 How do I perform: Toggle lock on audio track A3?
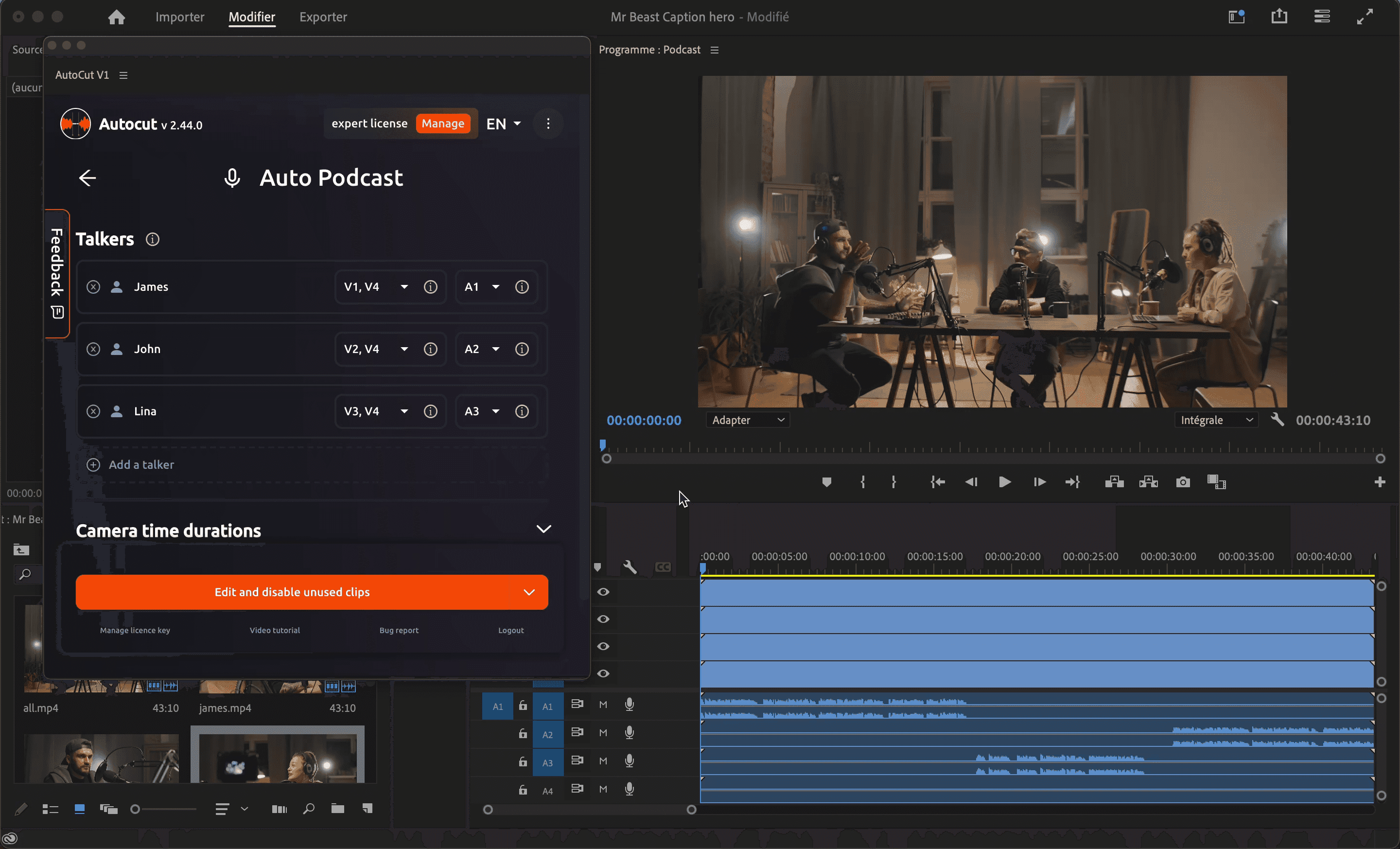coord(523,761)
